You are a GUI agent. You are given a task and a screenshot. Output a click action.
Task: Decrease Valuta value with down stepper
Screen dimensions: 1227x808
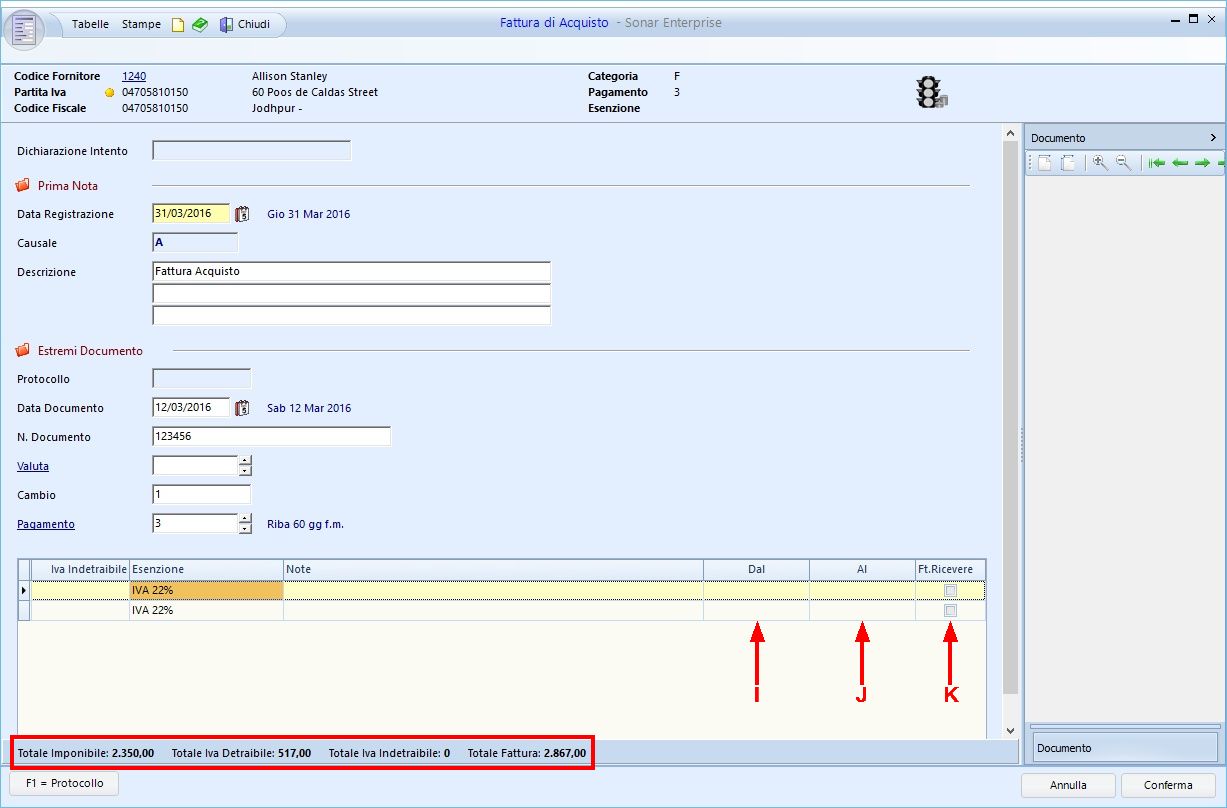245,471
